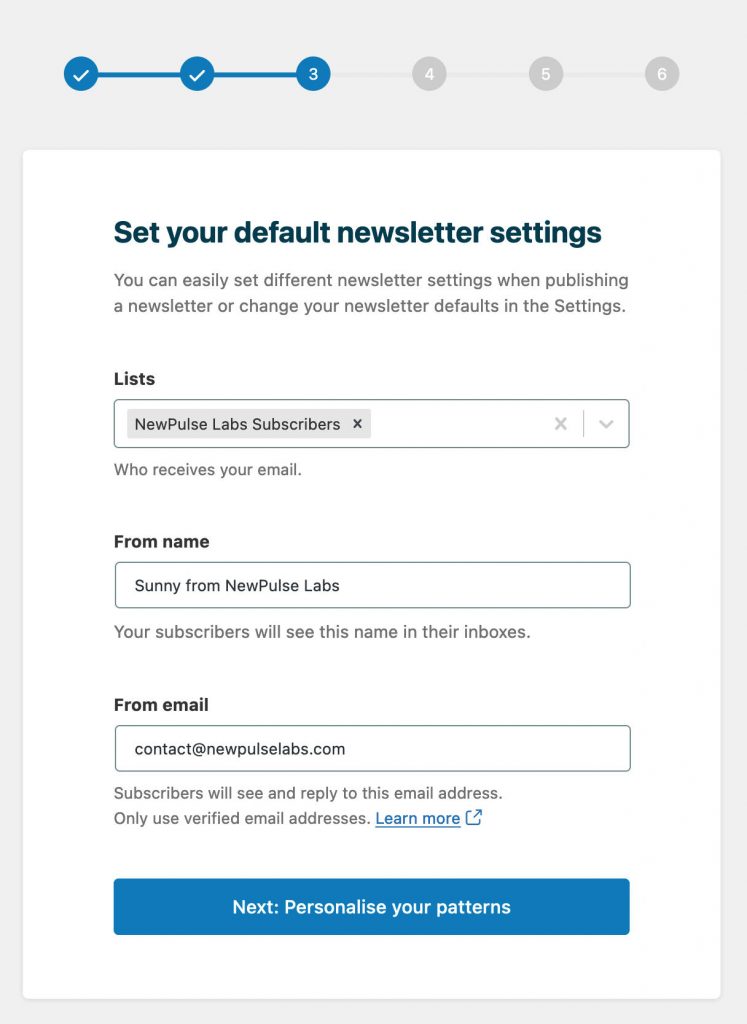Click Next: Personalise your patterns
Screen dimensions: 747x1024
click(372, 906)
